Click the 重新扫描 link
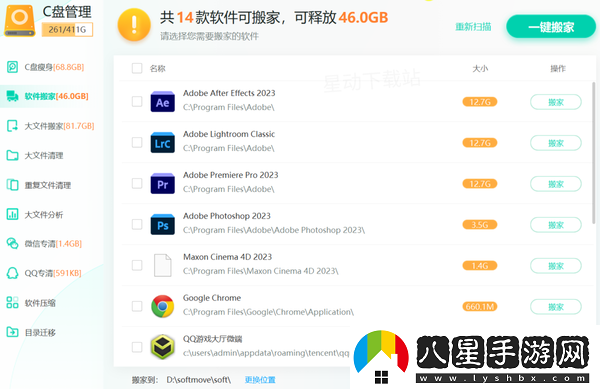 (x=473, y=27)
